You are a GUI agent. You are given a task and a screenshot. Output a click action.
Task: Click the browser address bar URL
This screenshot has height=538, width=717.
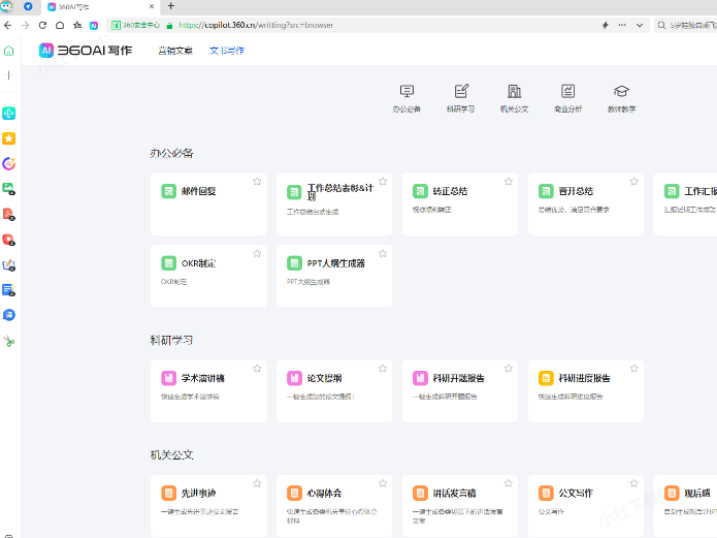[250, 25]
